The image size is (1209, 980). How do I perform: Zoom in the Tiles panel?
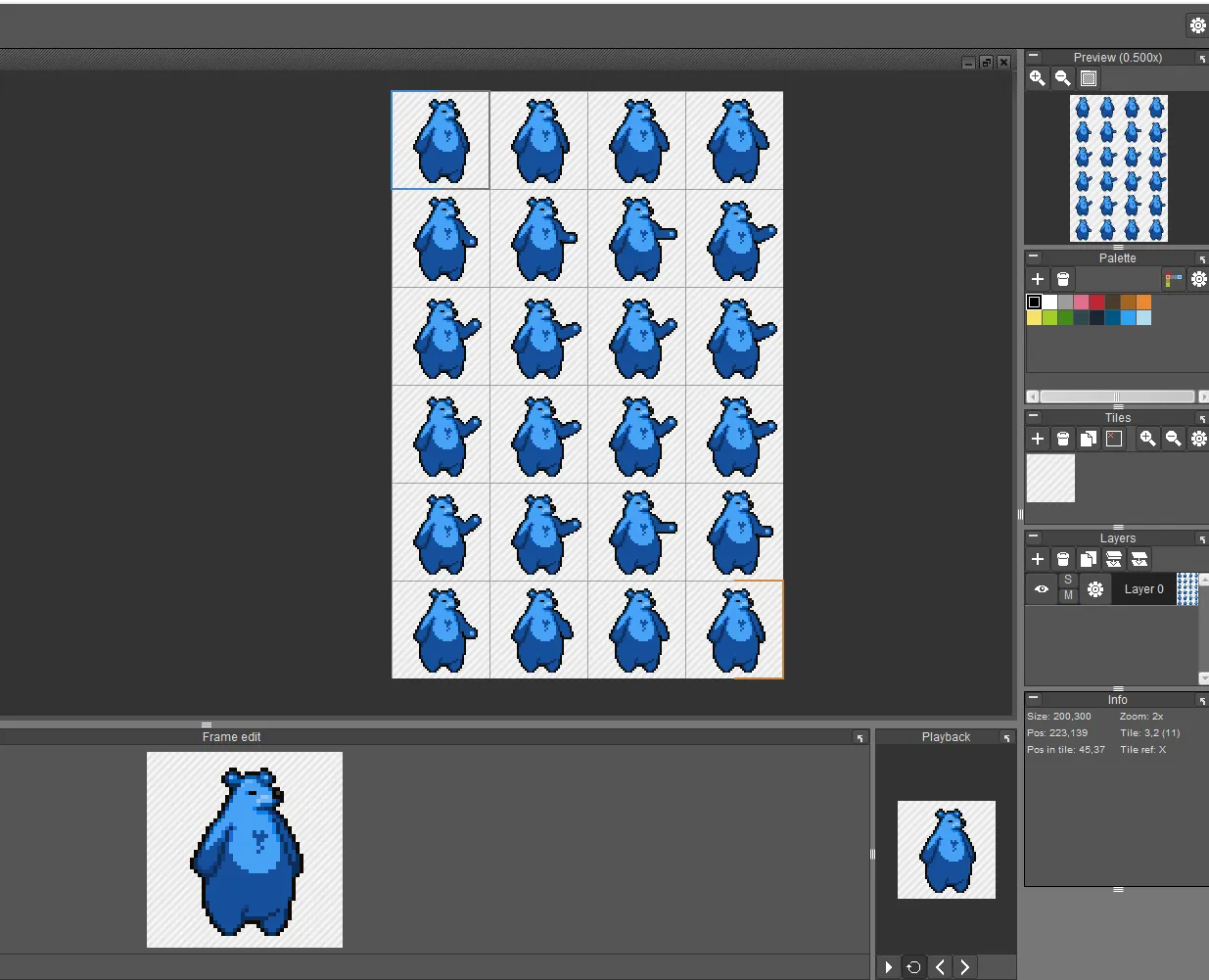[1147, 439]
